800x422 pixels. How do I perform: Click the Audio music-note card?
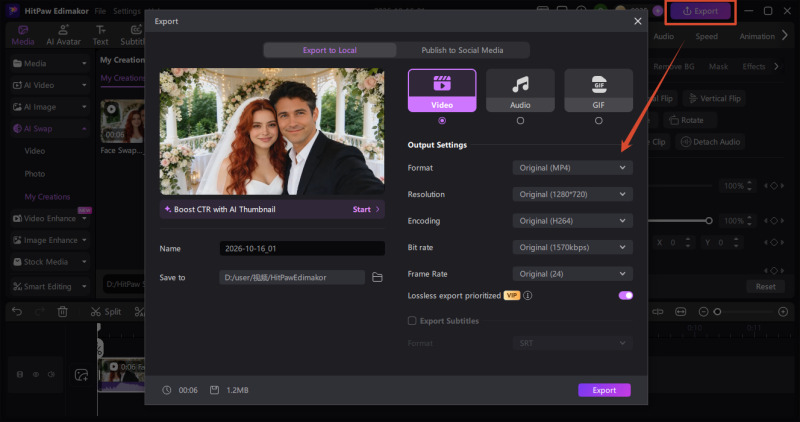(520, 90)
